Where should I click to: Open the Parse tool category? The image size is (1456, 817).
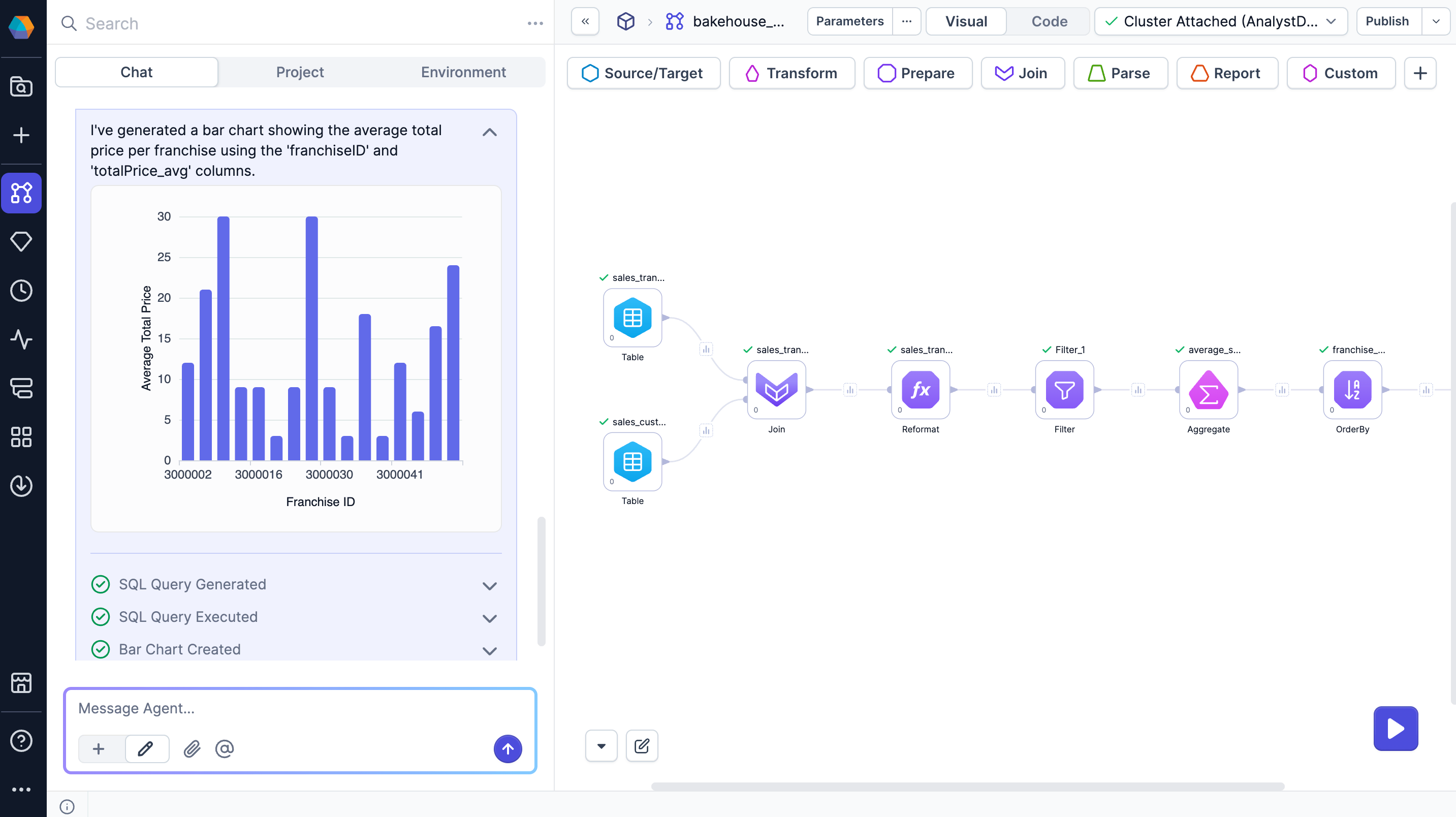(x=1120, y=73)
